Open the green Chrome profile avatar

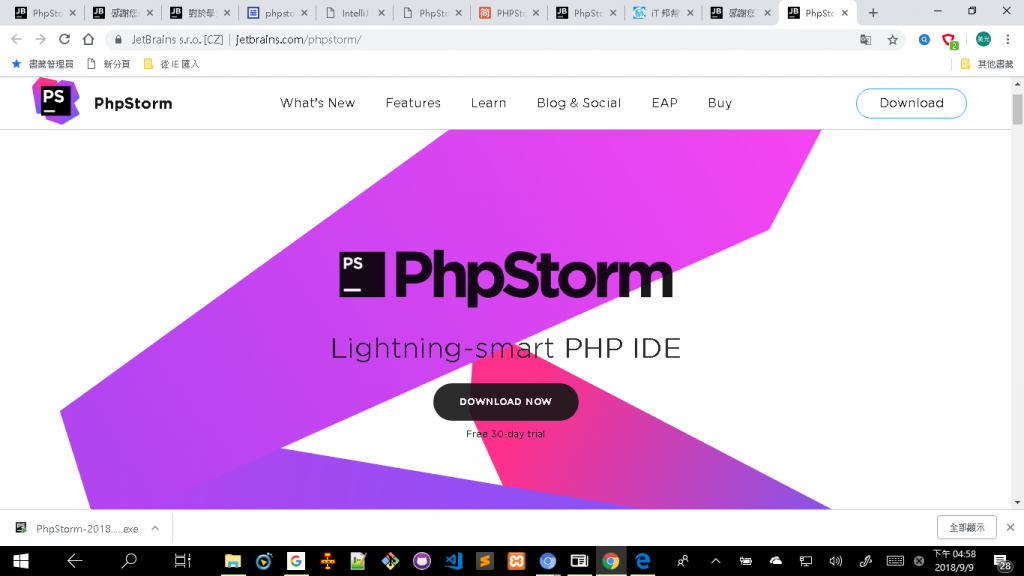coord(983,40)
